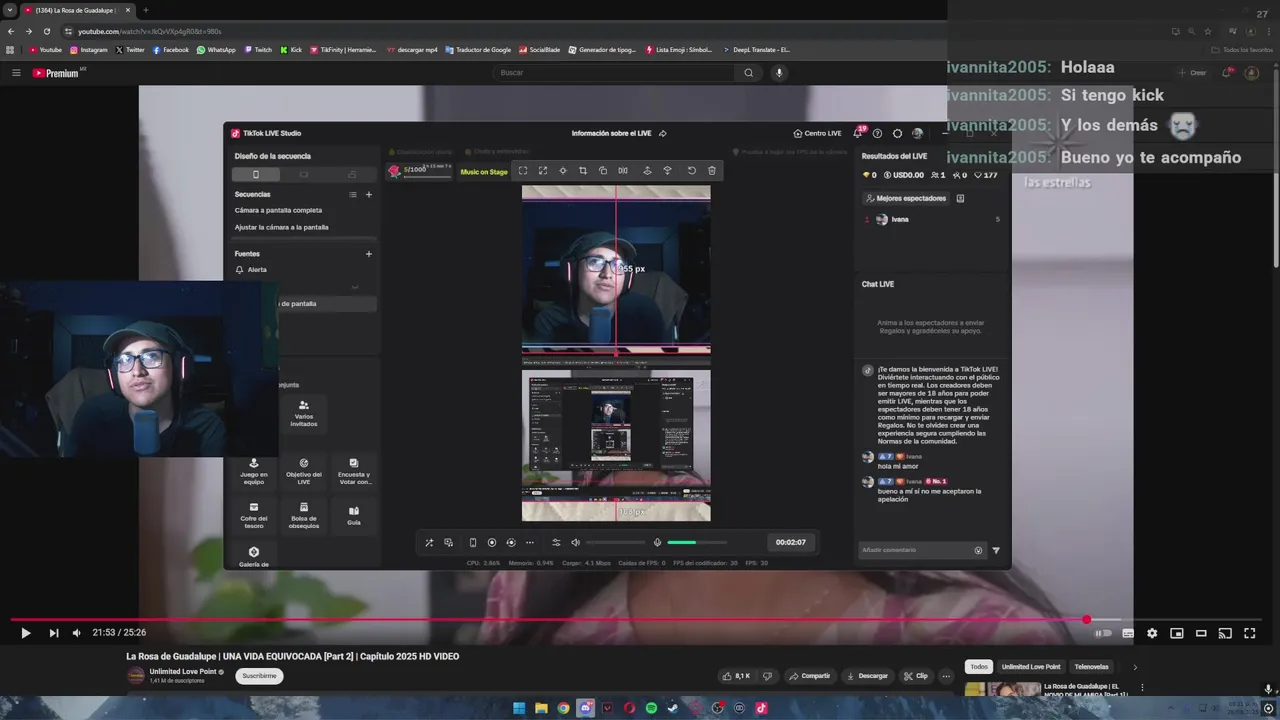Screen dimensions: 1280x720
Task: Click Música on Stage label
Action: (484, 172)
